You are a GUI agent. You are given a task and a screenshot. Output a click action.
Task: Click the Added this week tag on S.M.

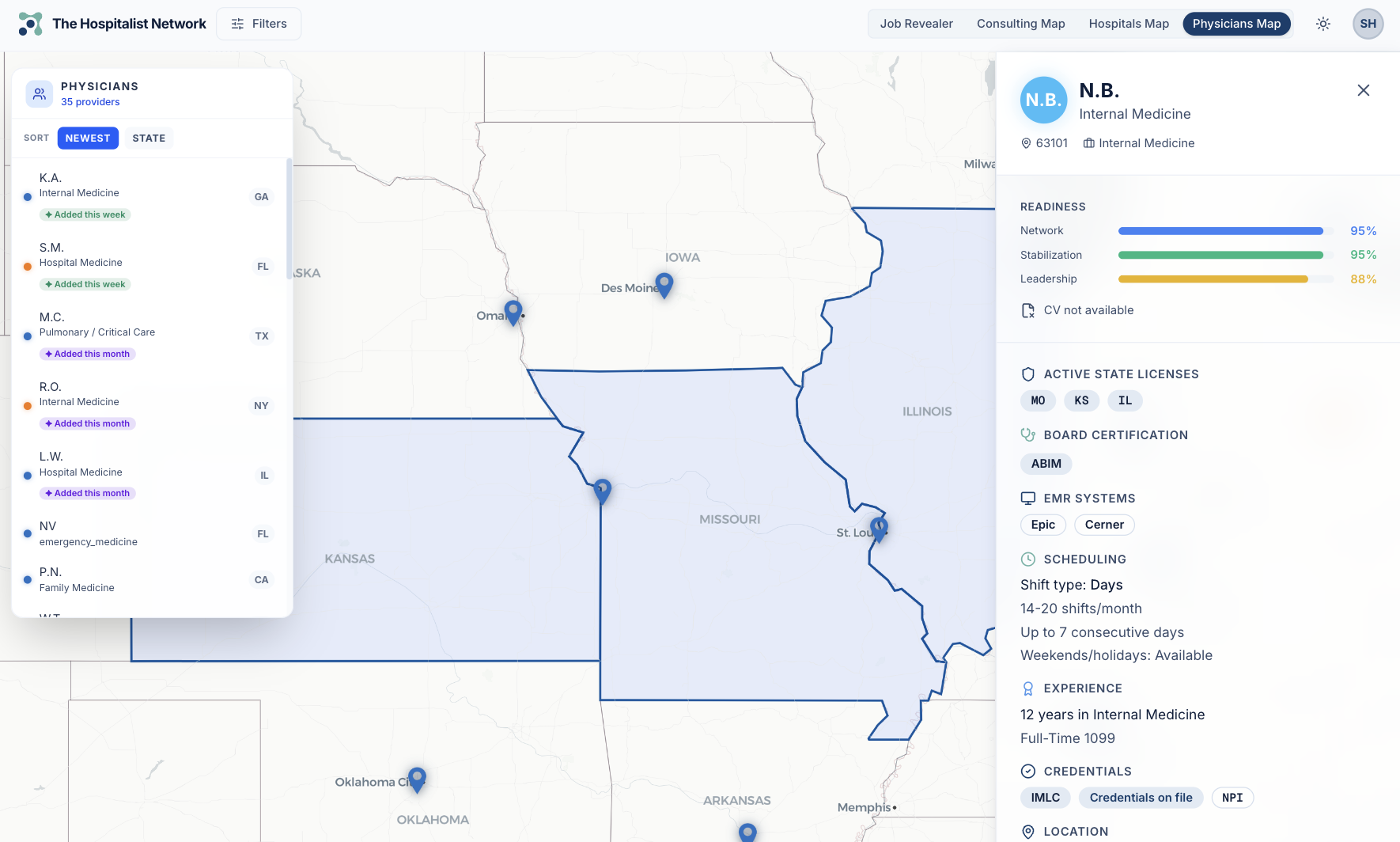(85, 284)
